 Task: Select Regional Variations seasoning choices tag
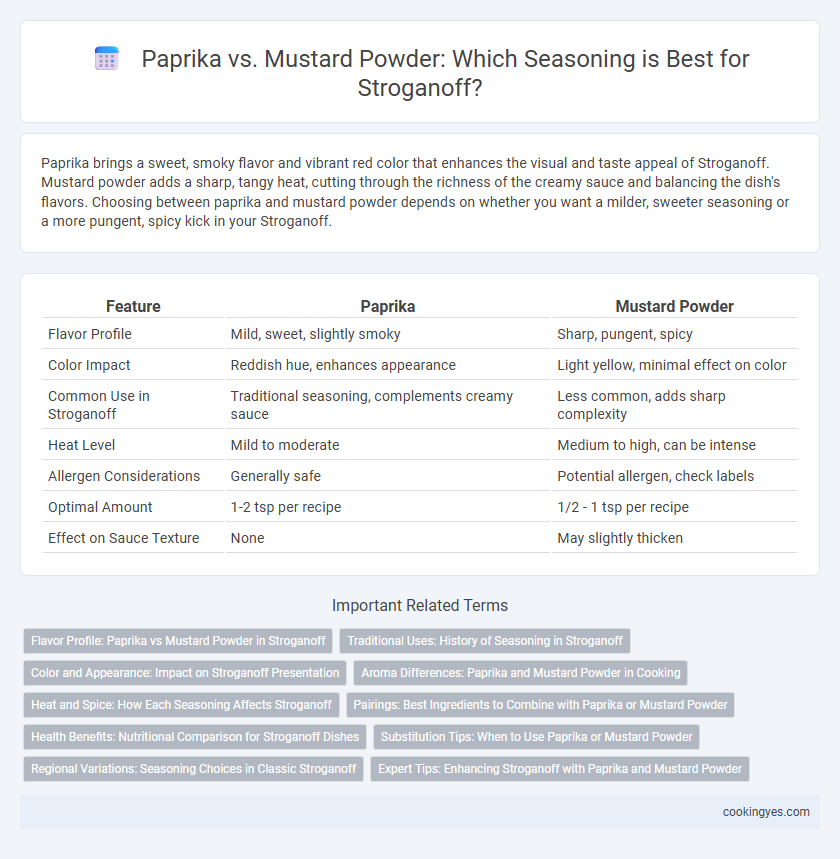pos(193,769)
